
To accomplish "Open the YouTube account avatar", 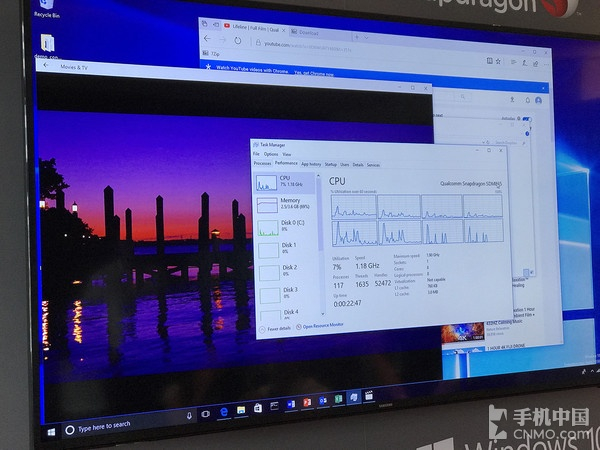I will click(x=538, y=101).
